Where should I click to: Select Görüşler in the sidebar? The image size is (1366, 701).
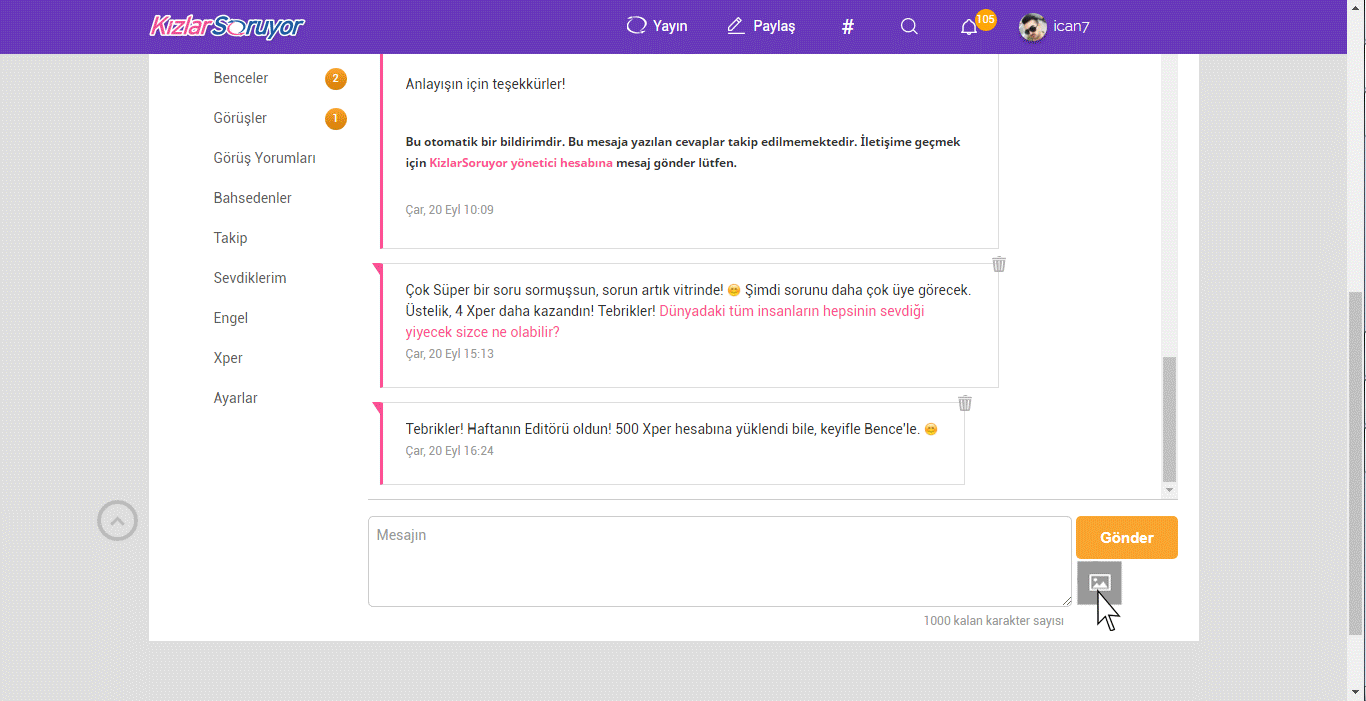(x=240, y=118)
